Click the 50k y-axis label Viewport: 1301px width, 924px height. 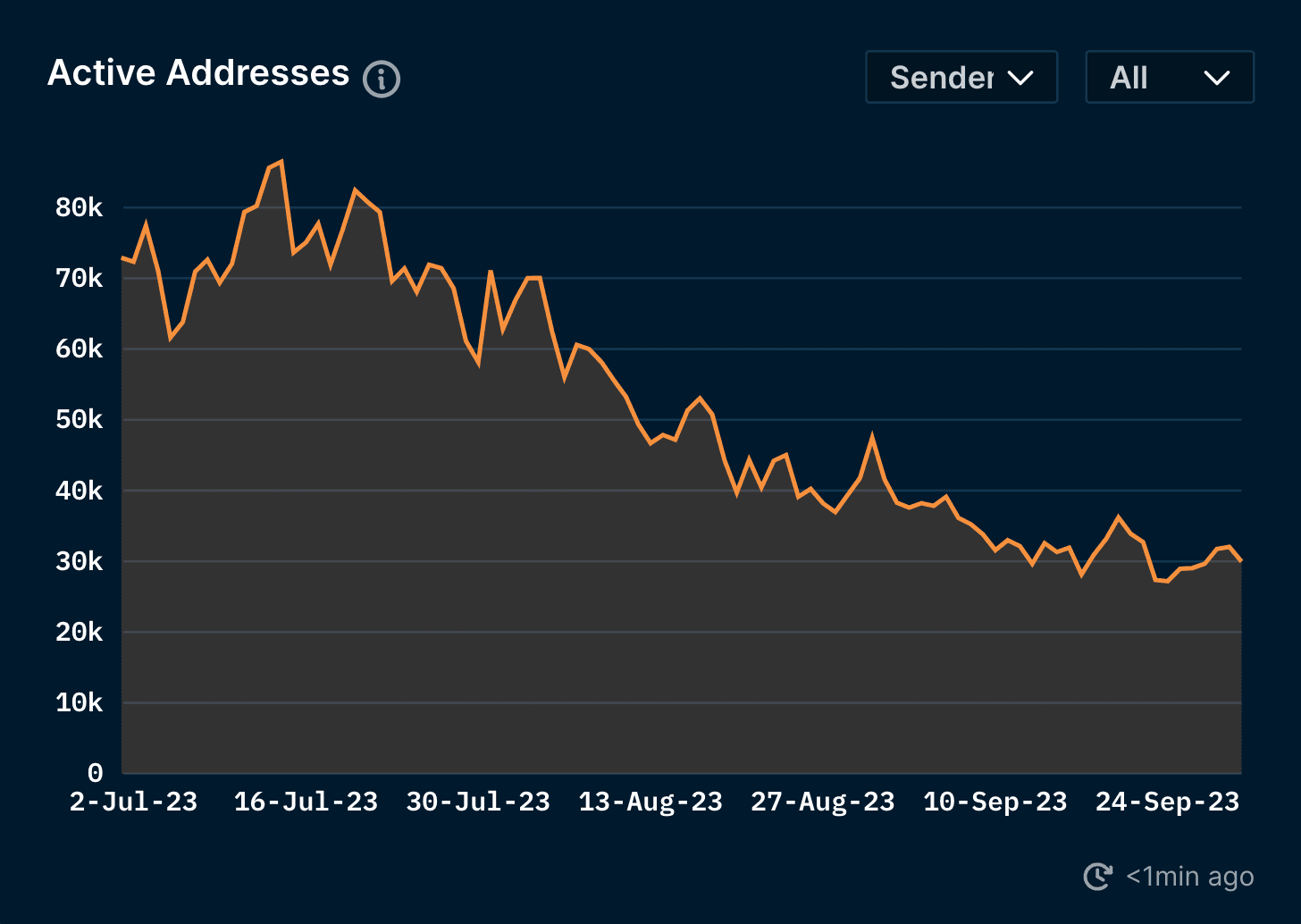click(79, 420)
